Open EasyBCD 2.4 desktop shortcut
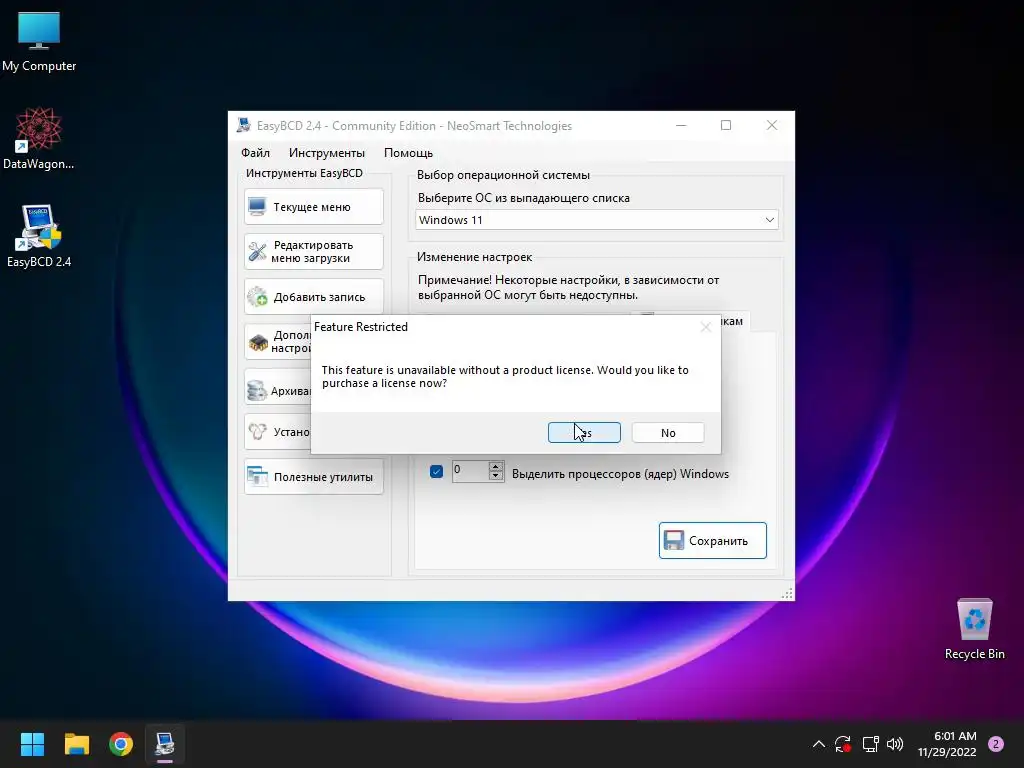 click(39, 236)
